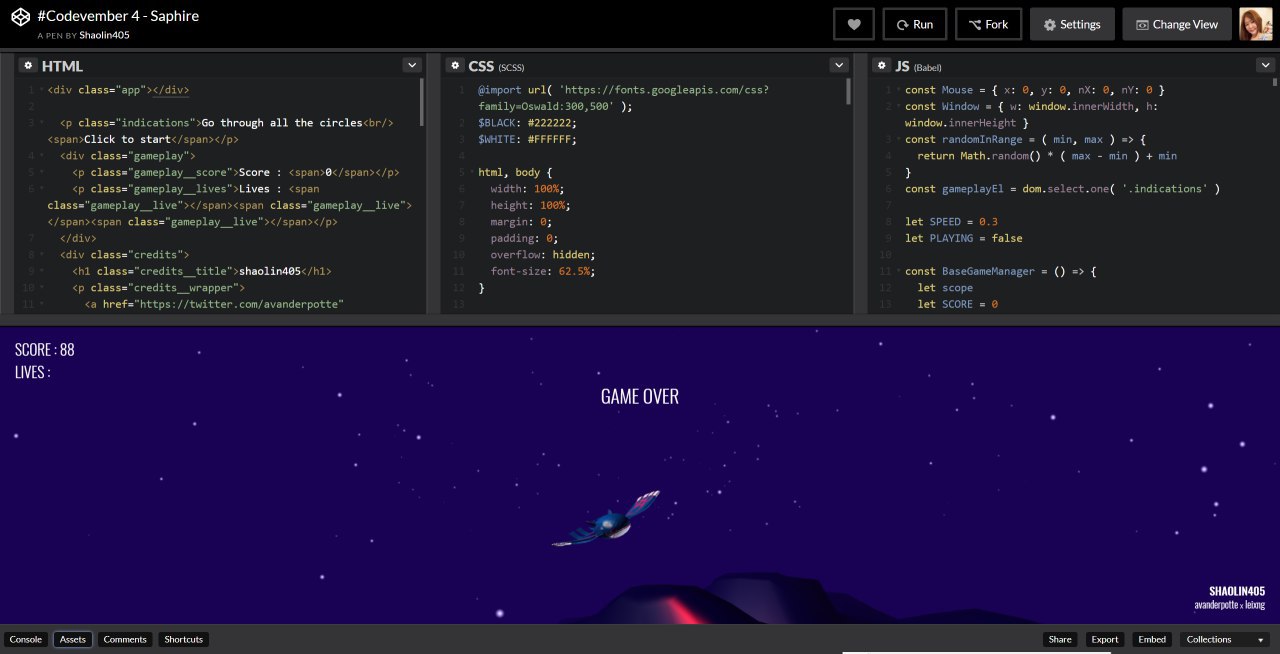Click the Shaolin405 author link
1280x654 pixels.
(x=104, y=35)
